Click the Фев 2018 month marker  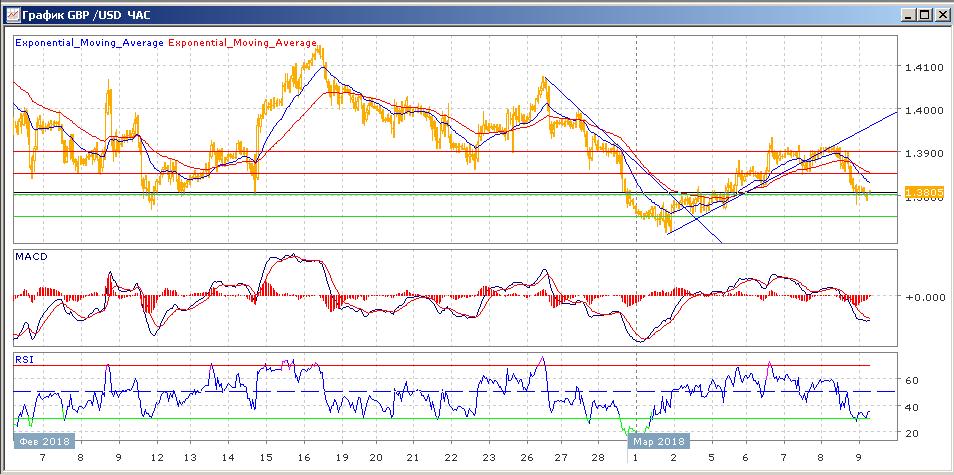click(x=44, y=441)
